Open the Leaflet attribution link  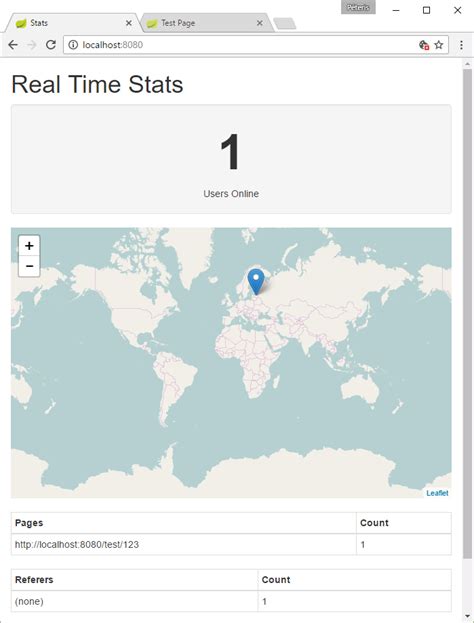pyautogui.click(x=437, y=493)
